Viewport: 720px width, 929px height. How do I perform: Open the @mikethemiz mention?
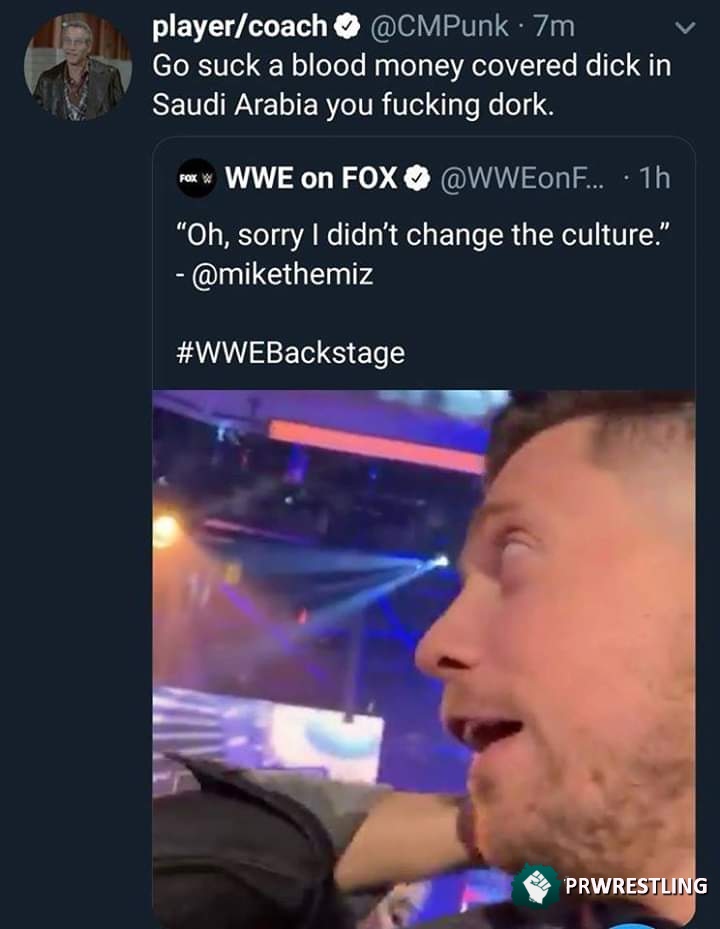[280, 274]
